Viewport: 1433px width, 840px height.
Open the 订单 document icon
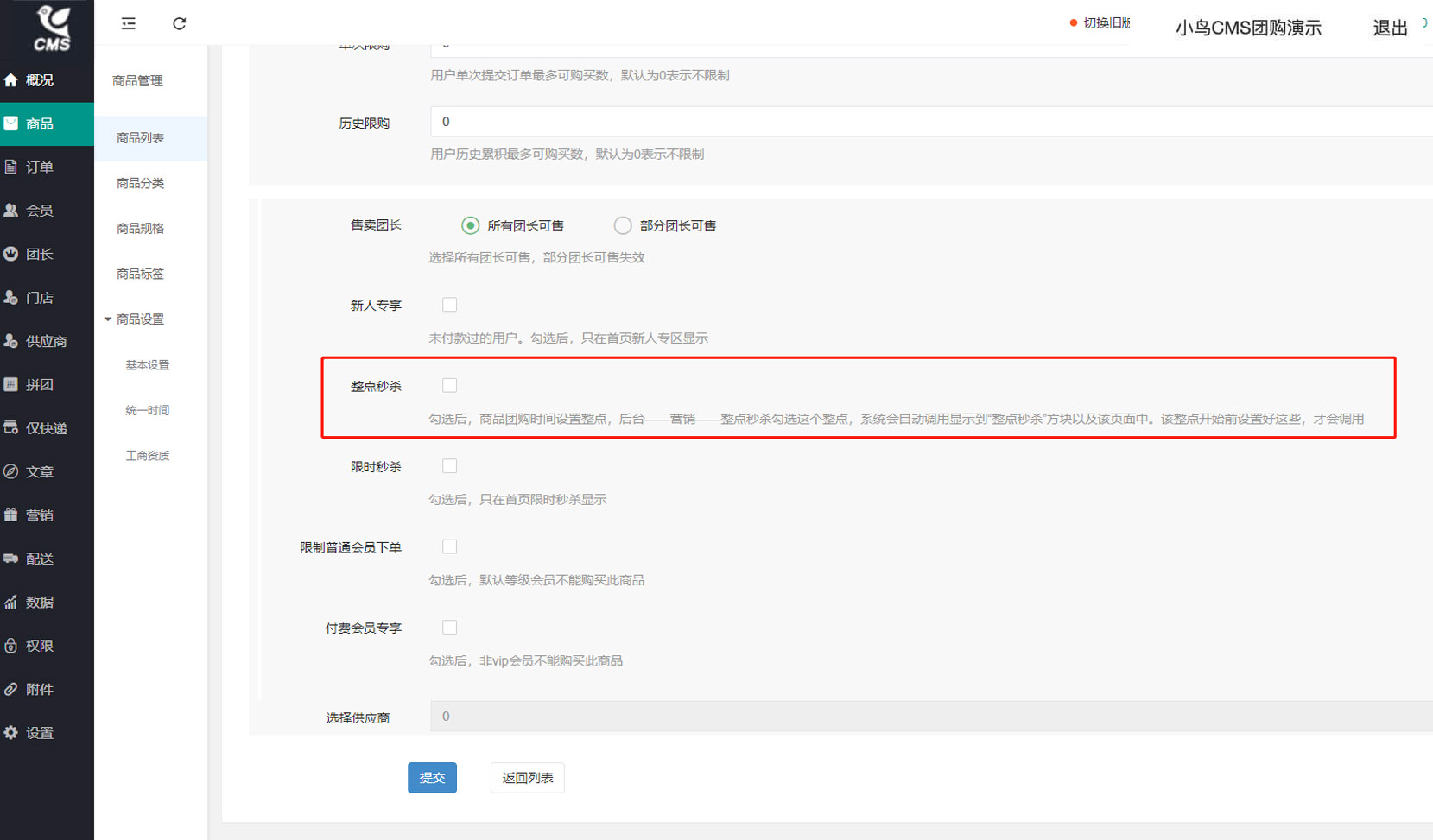(11, 167)
